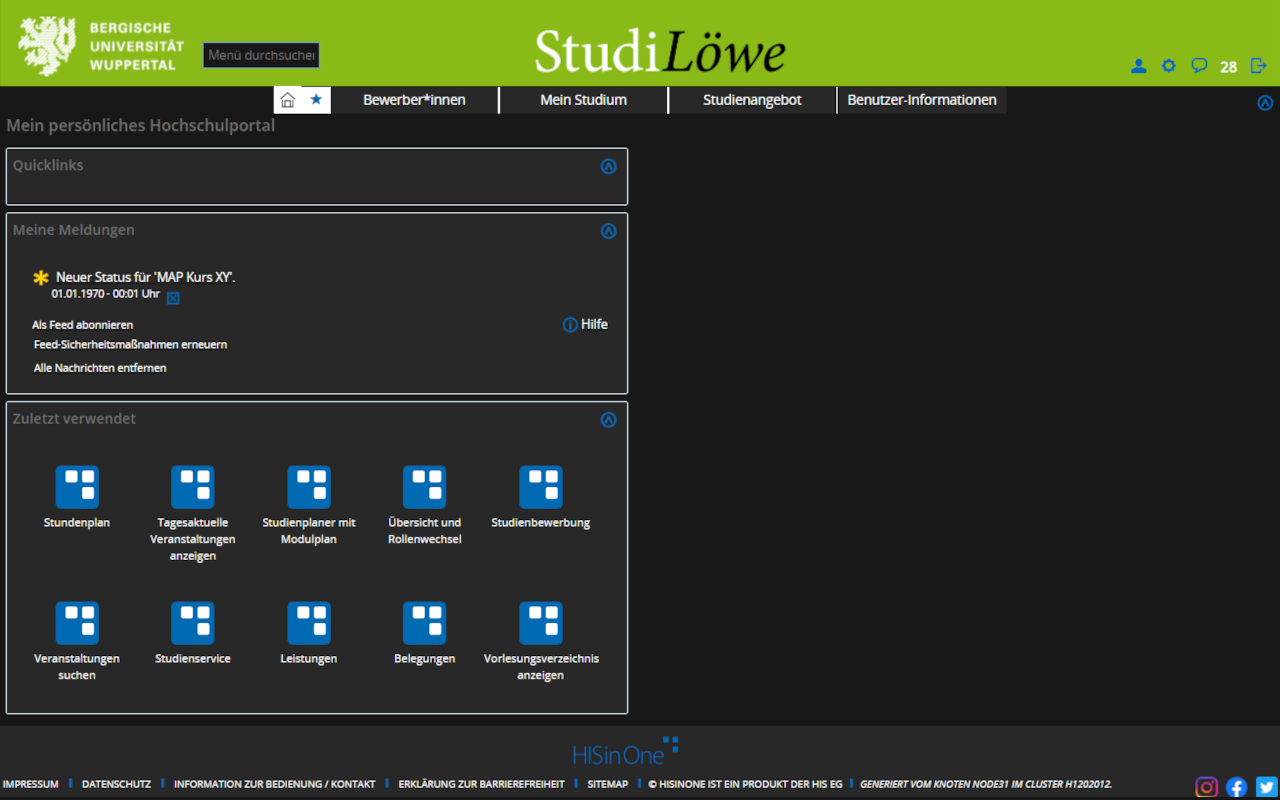
Task: Open the user profile icon
Action: coord(1138,66)
